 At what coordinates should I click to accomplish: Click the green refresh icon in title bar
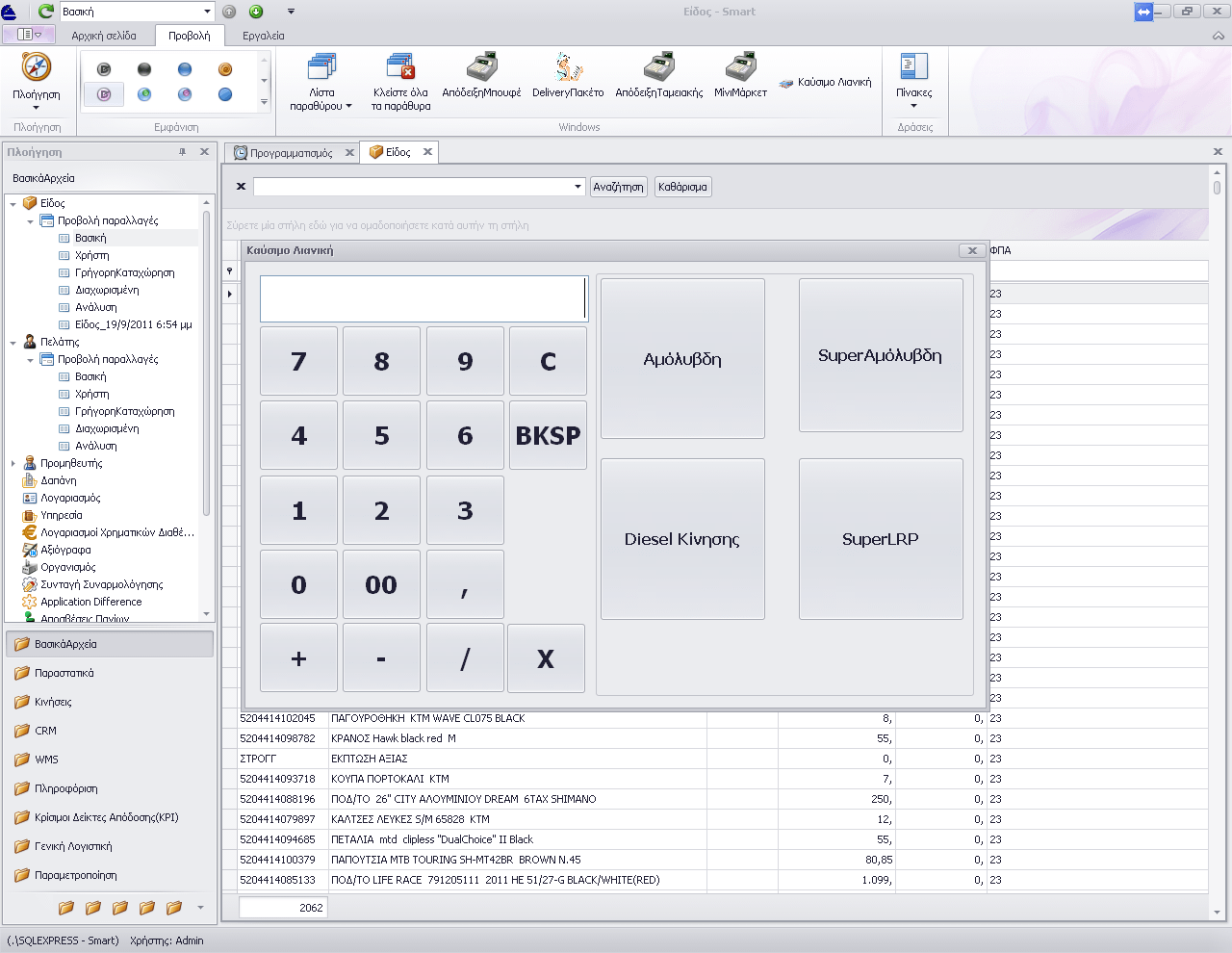click(x=45, y=12)
